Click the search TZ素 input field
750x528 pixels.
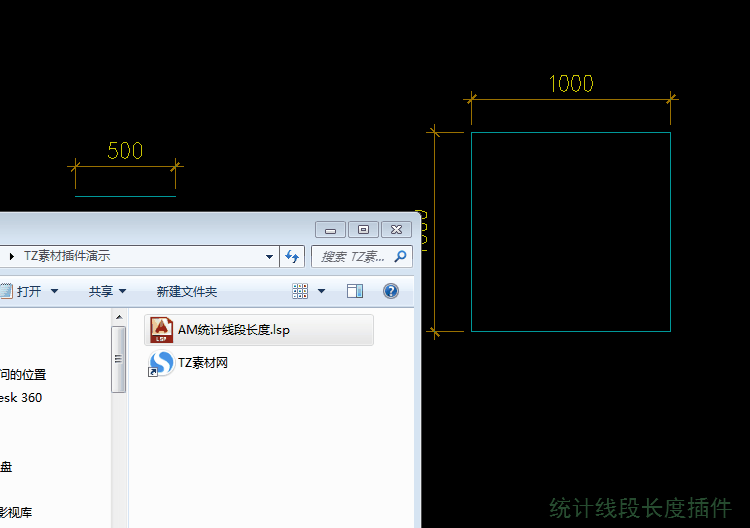352,257
